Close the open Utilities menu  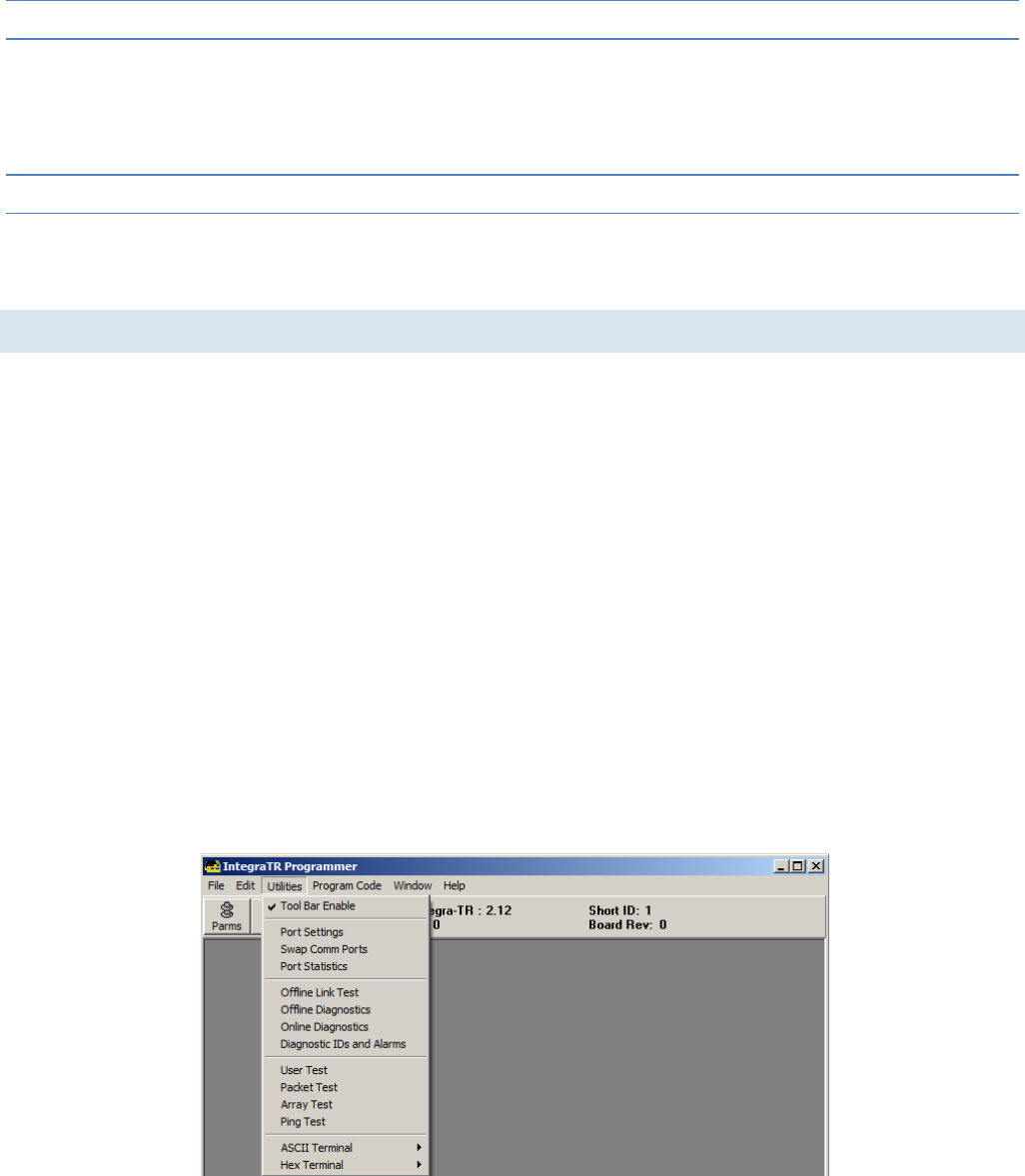tap(284, 886)
